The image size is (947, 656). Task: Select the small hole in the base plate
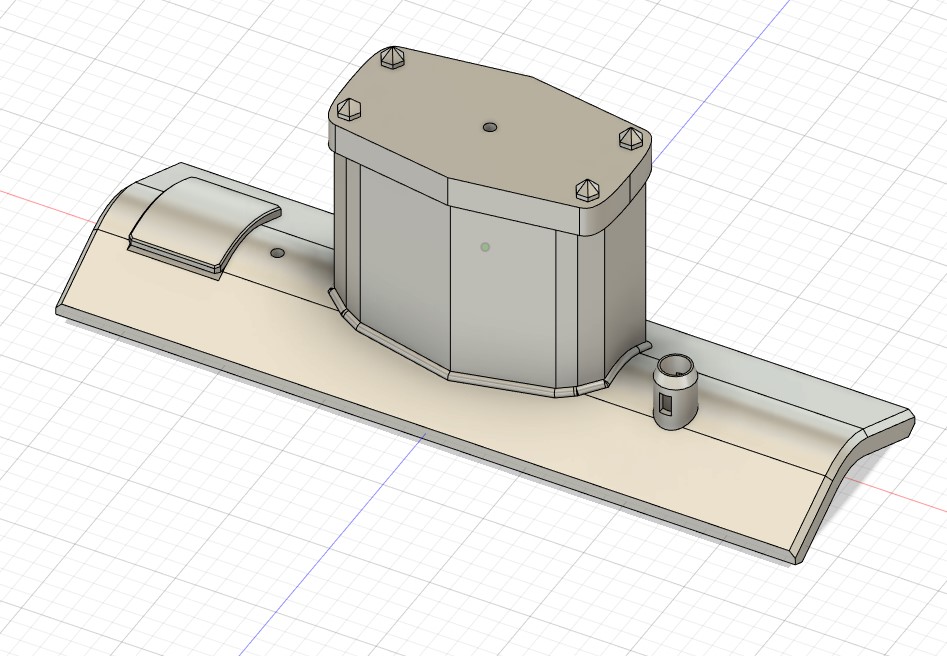click(278, 254)
